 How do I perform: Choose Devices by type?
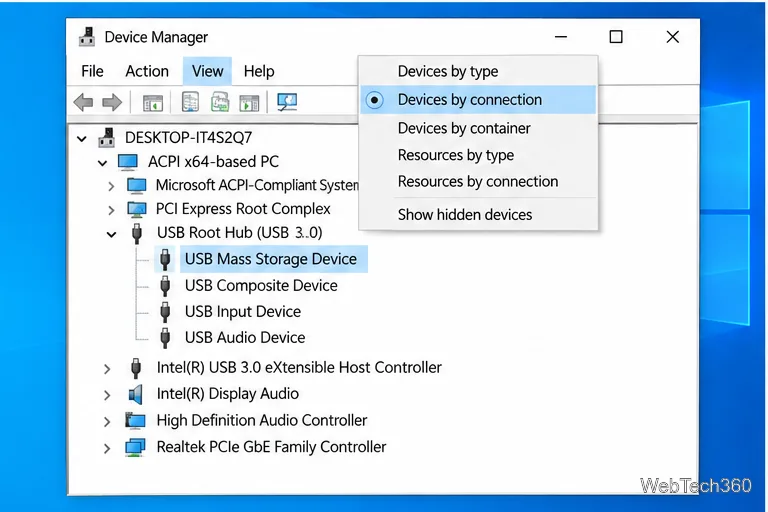479,72
